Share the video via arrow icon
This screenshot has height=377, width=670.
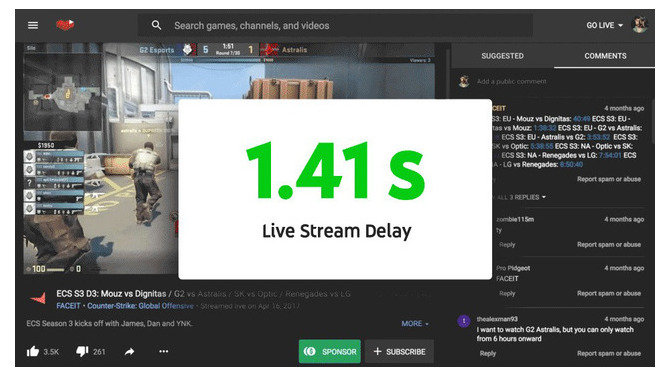pyautogui.click(x=129, y=351)
